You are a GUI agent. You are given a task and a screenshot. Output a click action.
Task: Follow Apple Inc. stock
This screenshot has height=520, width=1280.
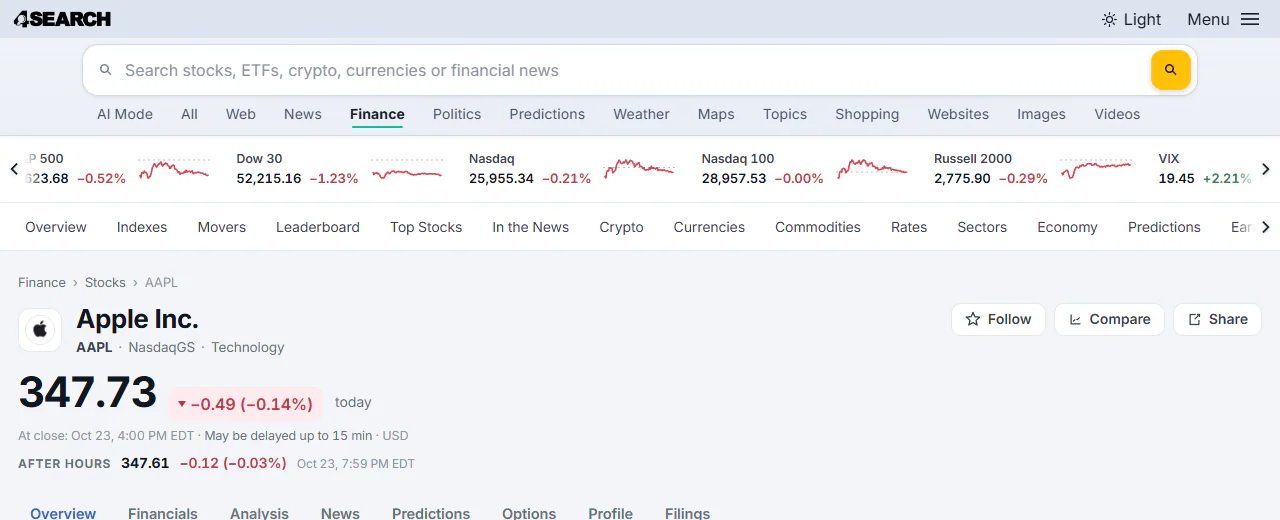(998, 319)
